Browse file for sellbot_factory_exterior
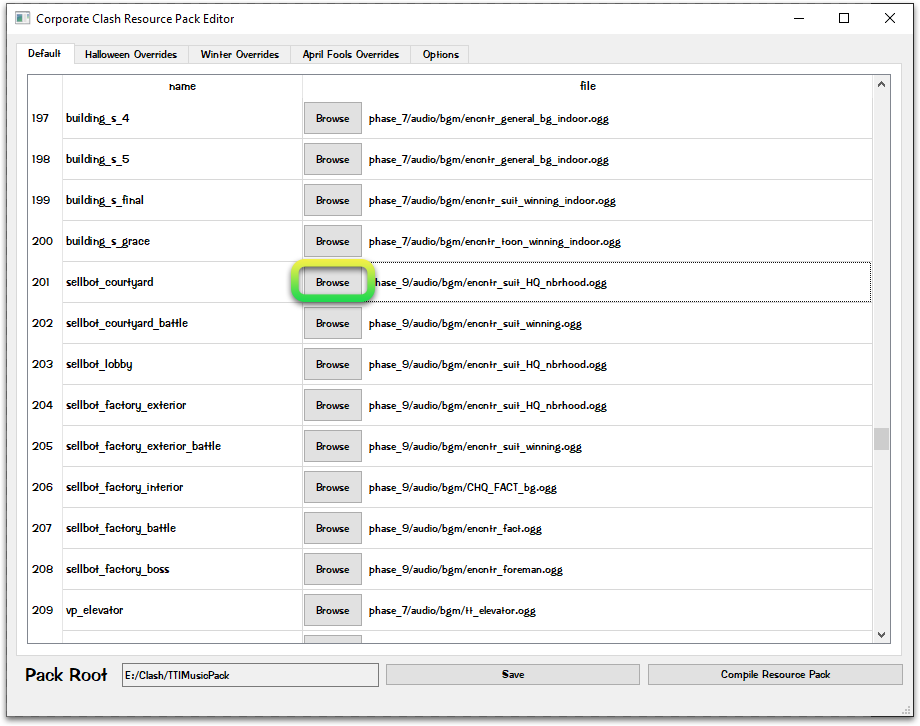920x726 pixels. [333, 406]
